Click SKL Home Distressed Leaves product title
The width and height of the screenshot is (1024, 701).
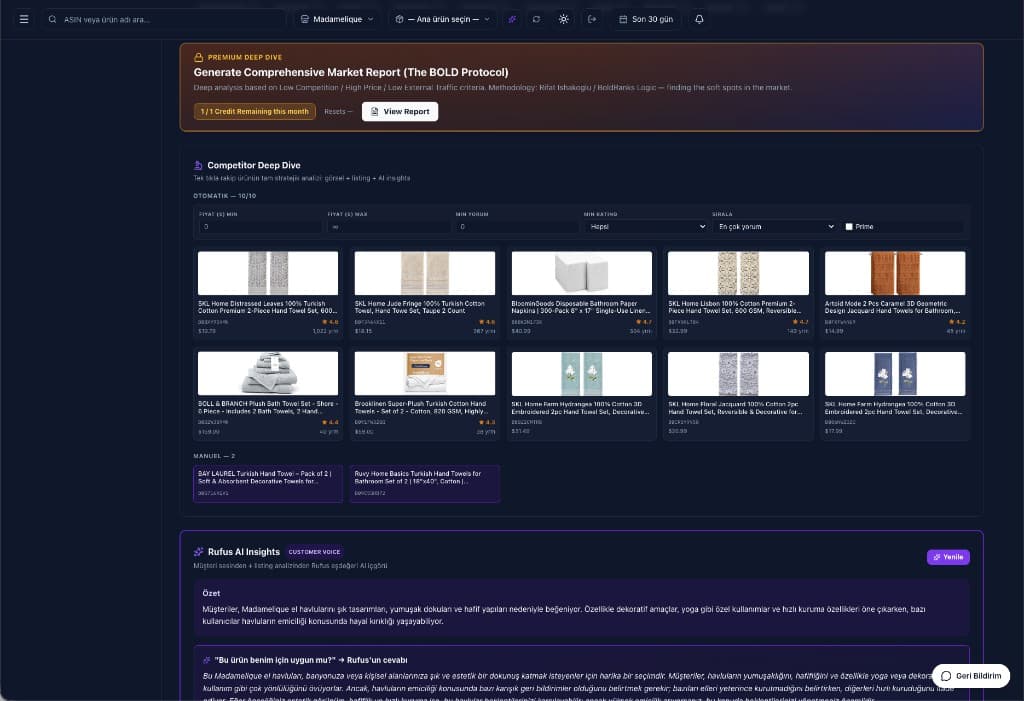coord(268,307)
